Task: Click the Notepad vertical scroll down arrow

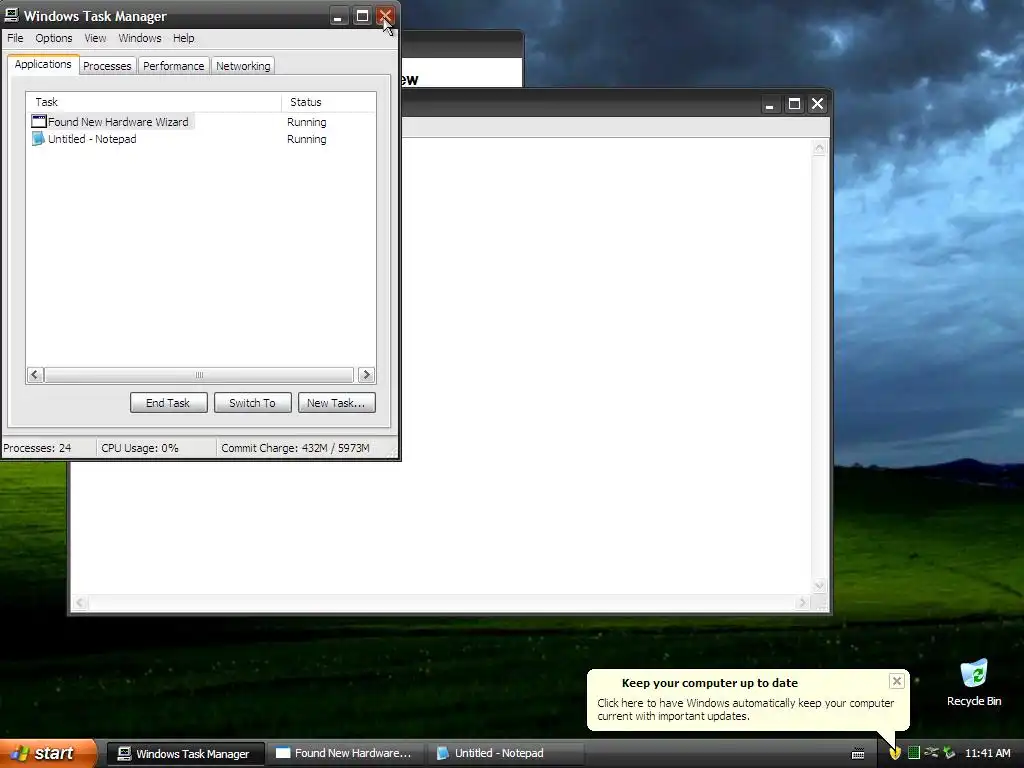Action: point(820,585)
